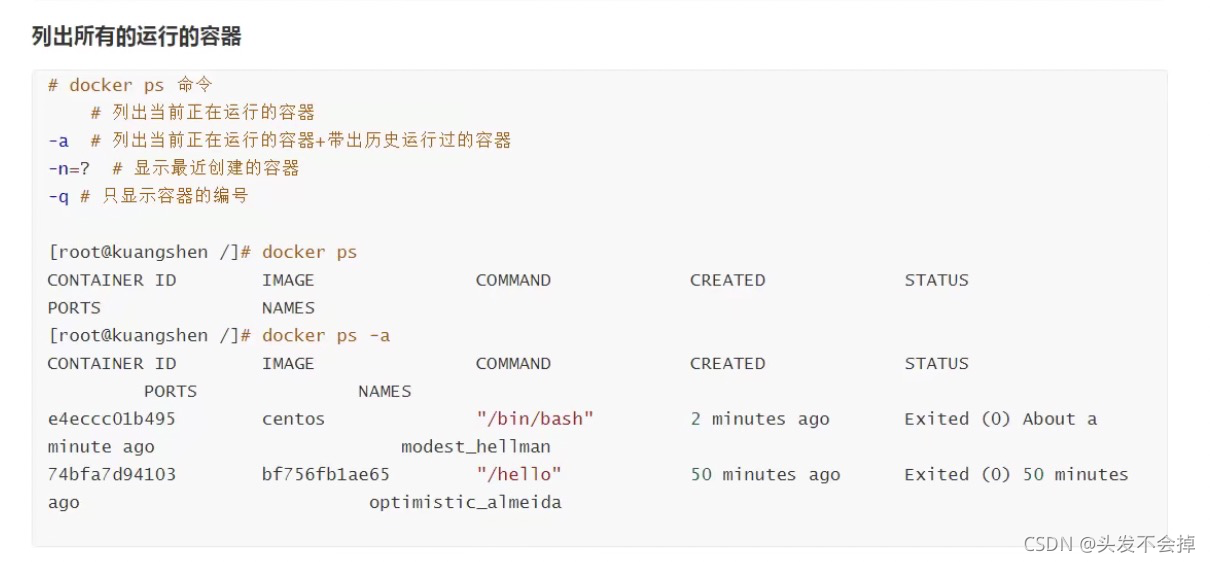Click the CSDN @头发不会掉 watermark
1210x562 pixels.
tap(1109, 543)
